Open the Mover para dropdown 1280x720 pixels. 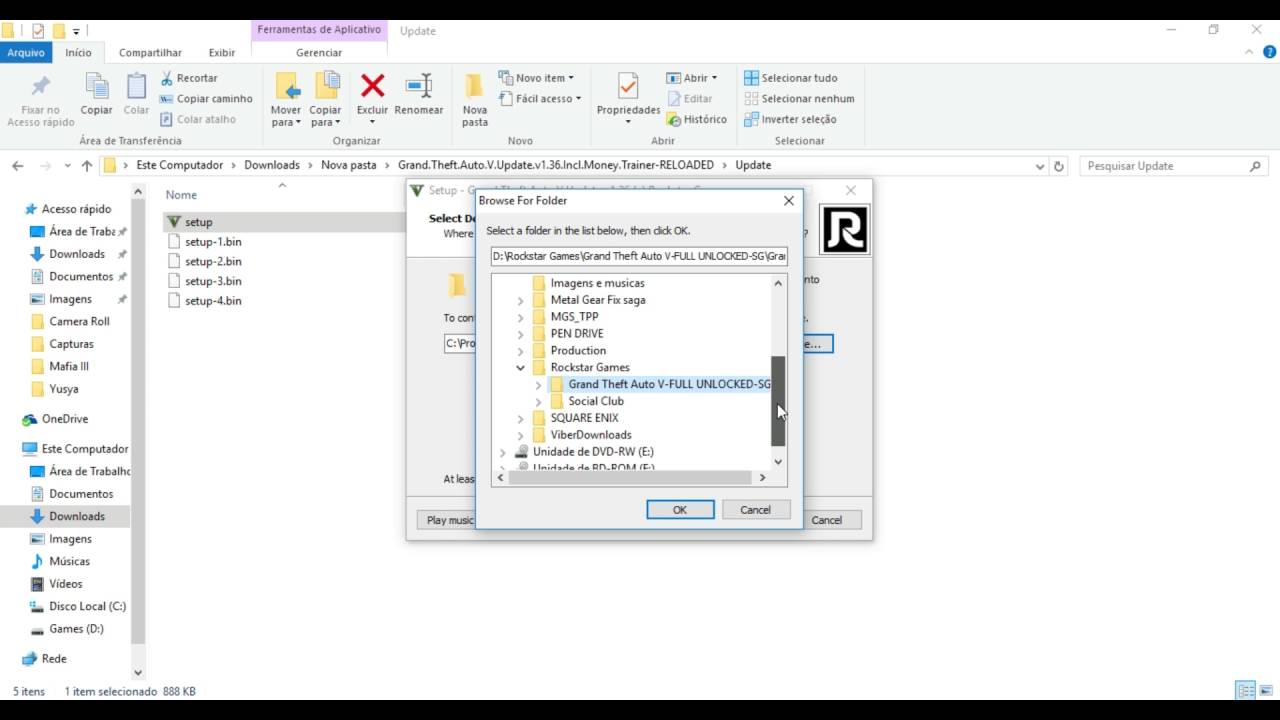coord(286,116)
